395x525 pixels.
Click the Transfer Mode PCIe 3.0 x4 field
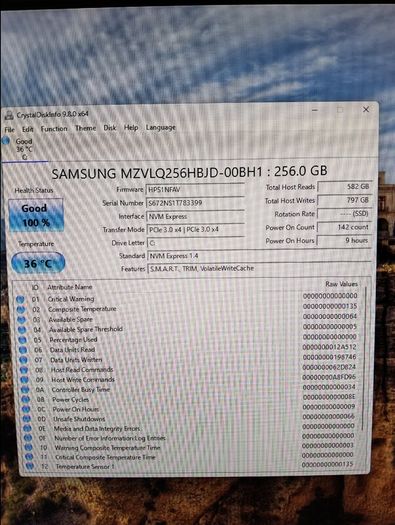pyautogui.click(x=195, y=229)
